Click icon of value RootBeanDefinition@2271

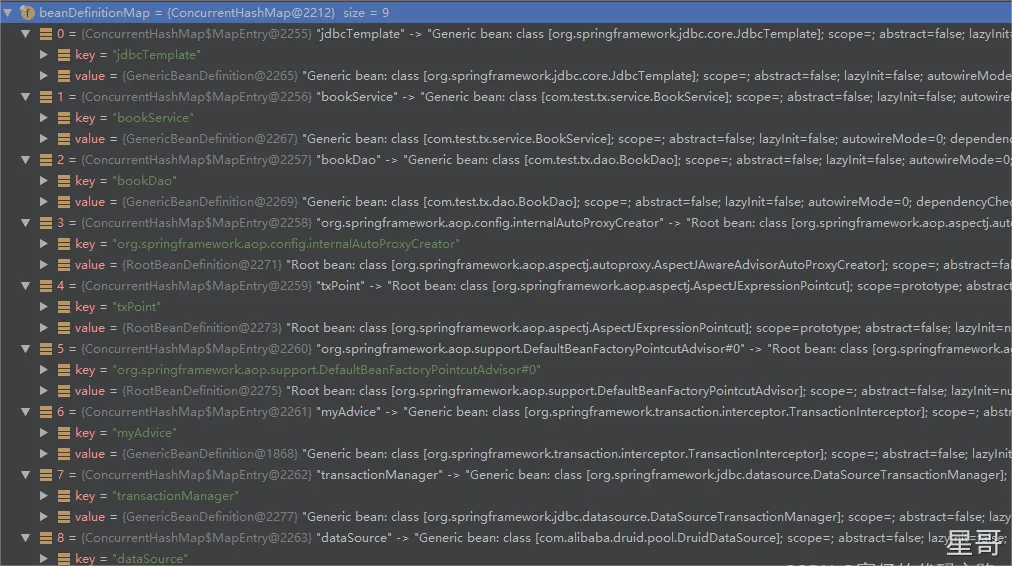click(62, 265)
